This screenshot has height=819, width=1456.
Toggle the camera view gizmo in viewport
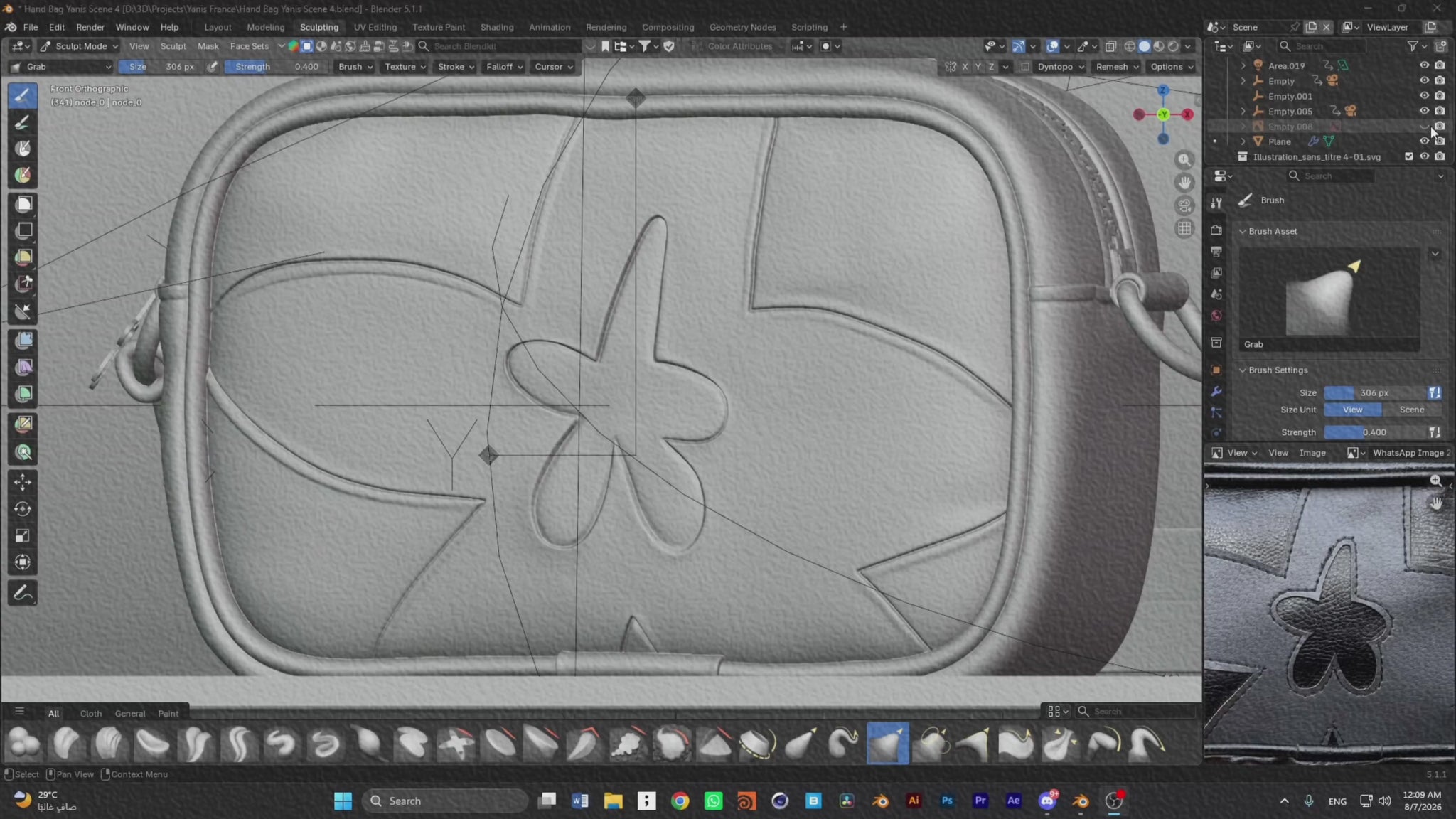click(1184, 205)
